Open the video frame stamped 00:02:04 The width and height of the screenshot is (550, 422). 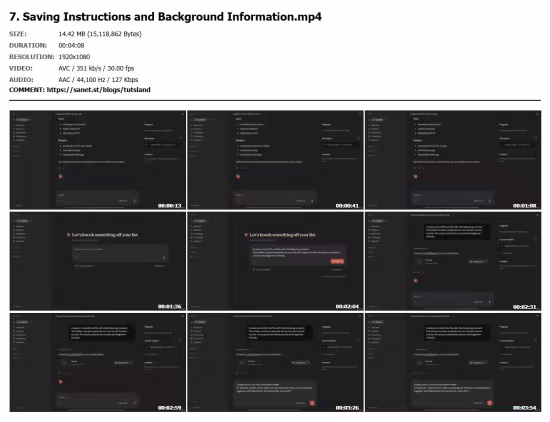tap(275, 261)
